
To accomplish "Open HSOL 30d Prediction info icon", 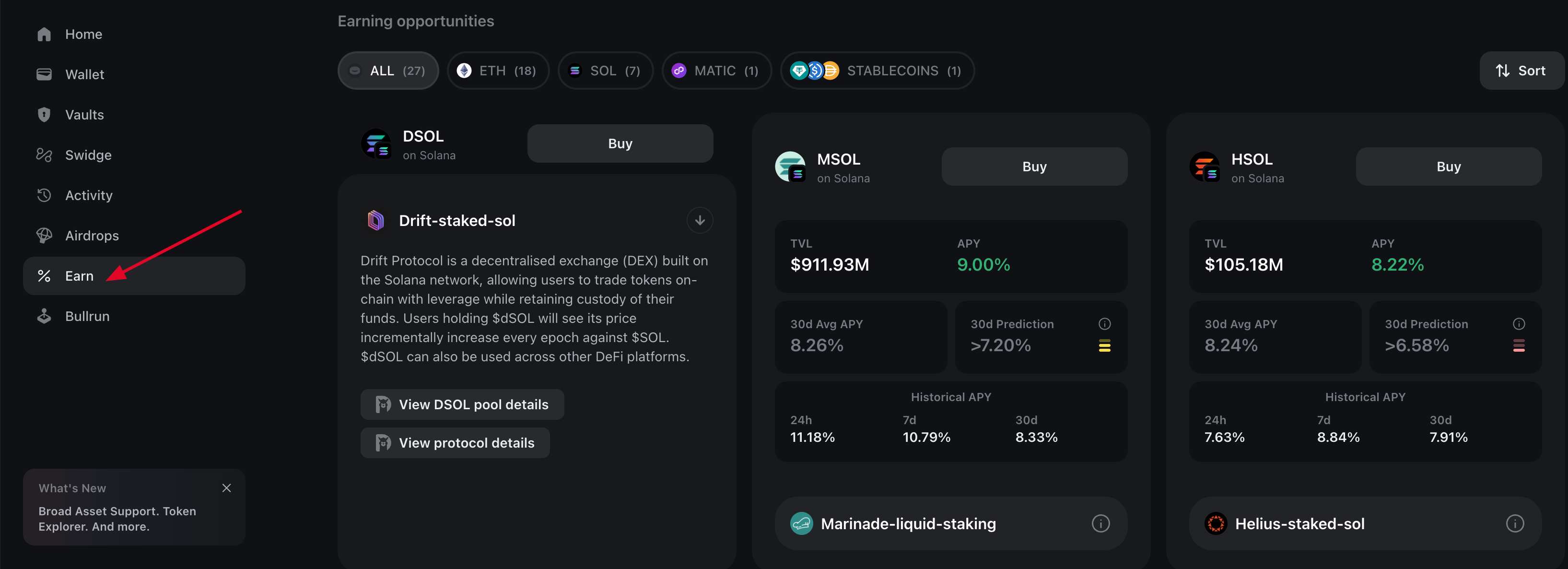I will pos(1519,323).
